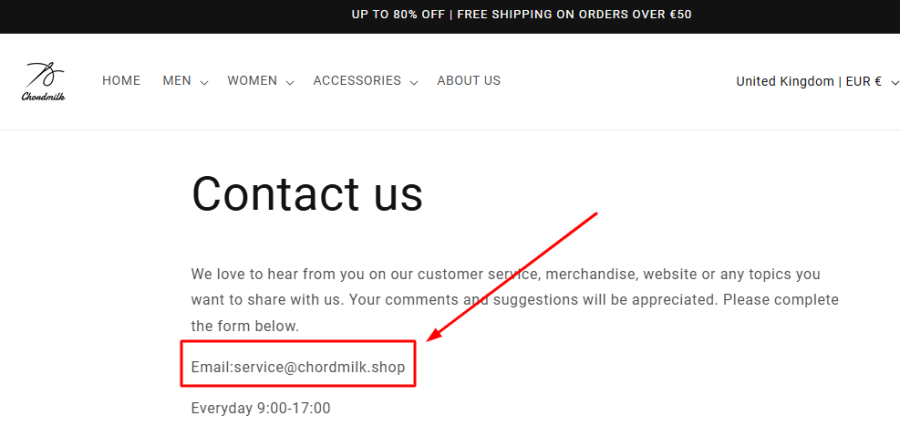Click the Chordmilk script wordmark under logo
900x426 pixels.
[44, 97]
